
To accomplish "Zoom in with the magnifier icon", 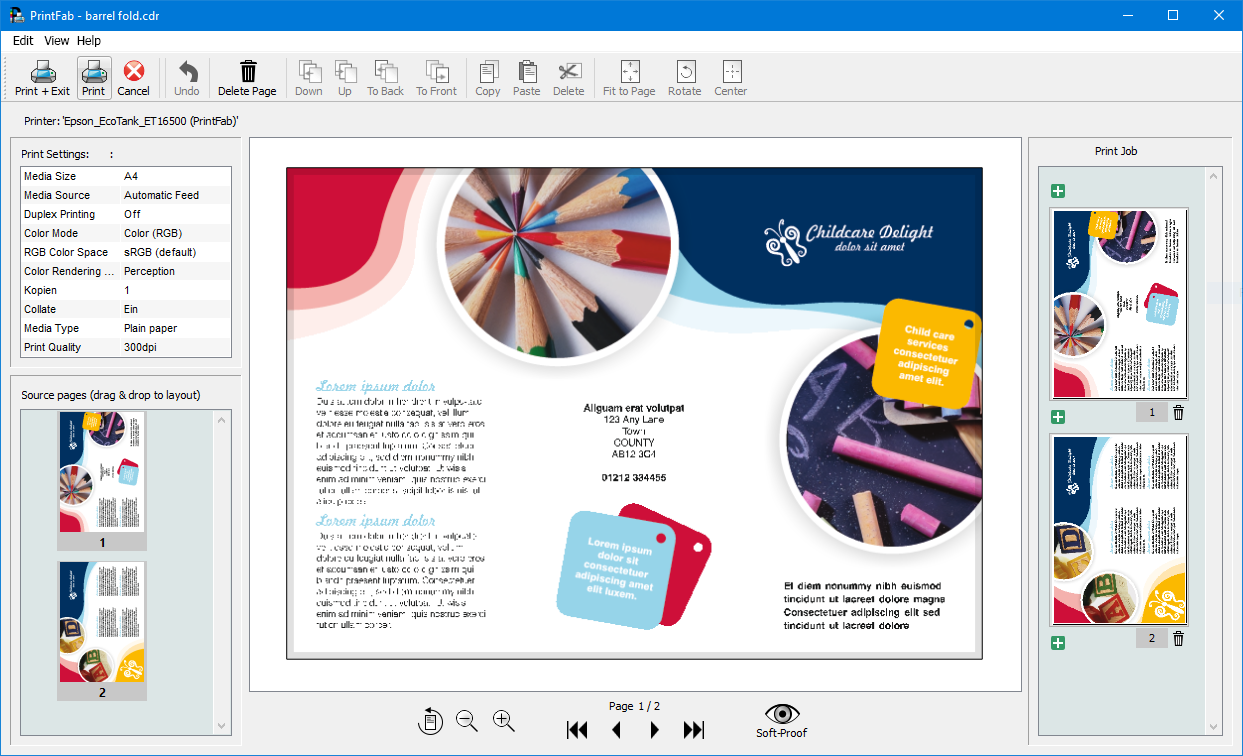I will (x=502, y=720).
